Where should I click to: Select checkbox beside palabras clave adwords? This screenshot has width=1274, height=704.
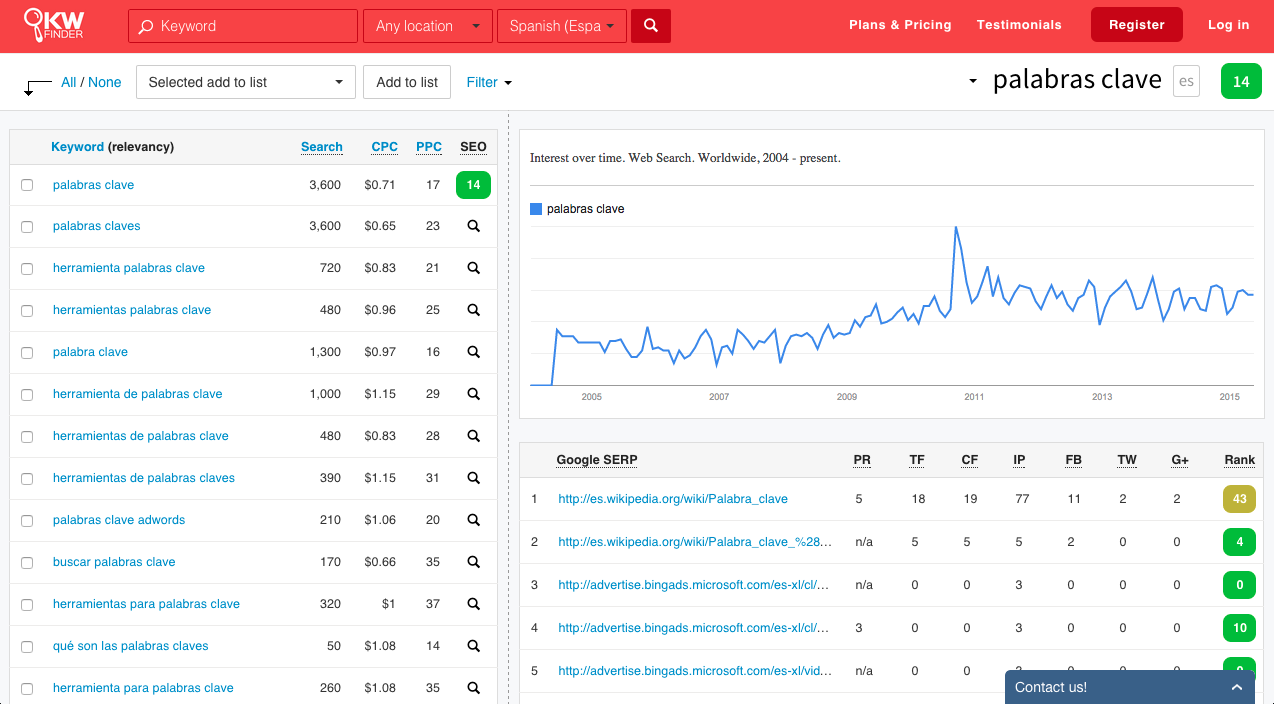point(27,520)
